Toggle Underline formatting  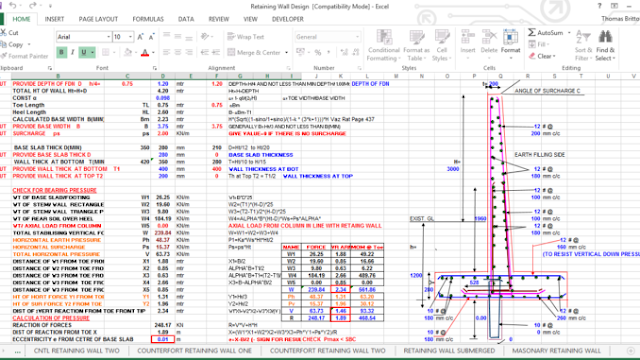(84, 52)
